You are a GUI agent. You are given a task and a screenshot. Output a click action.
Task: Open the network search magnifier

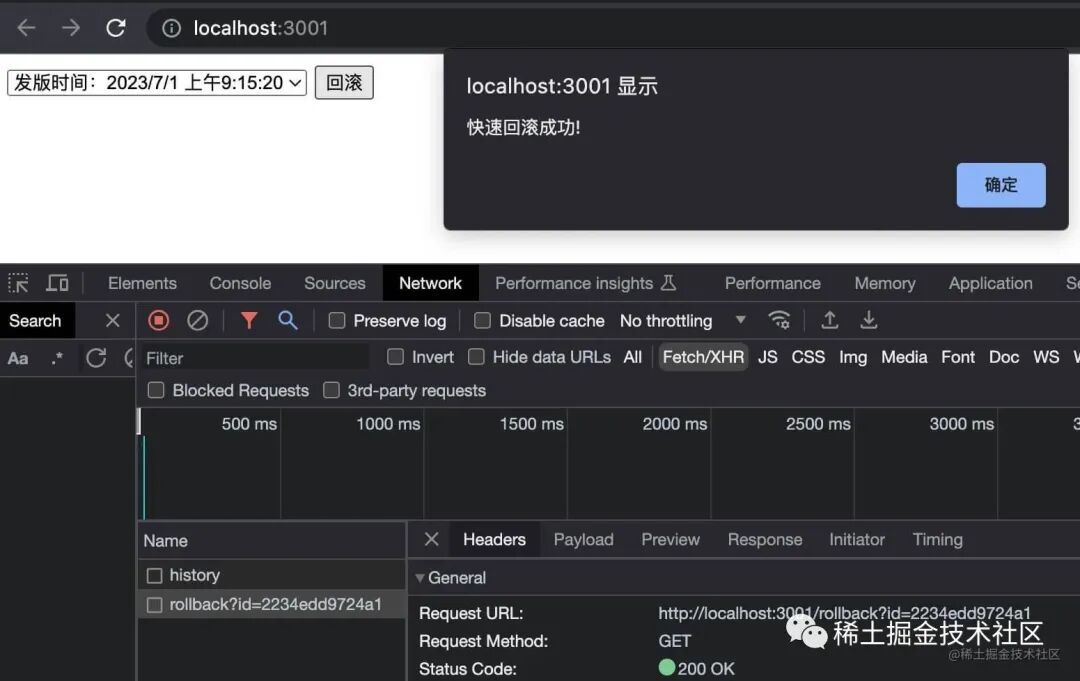(288, 320)
